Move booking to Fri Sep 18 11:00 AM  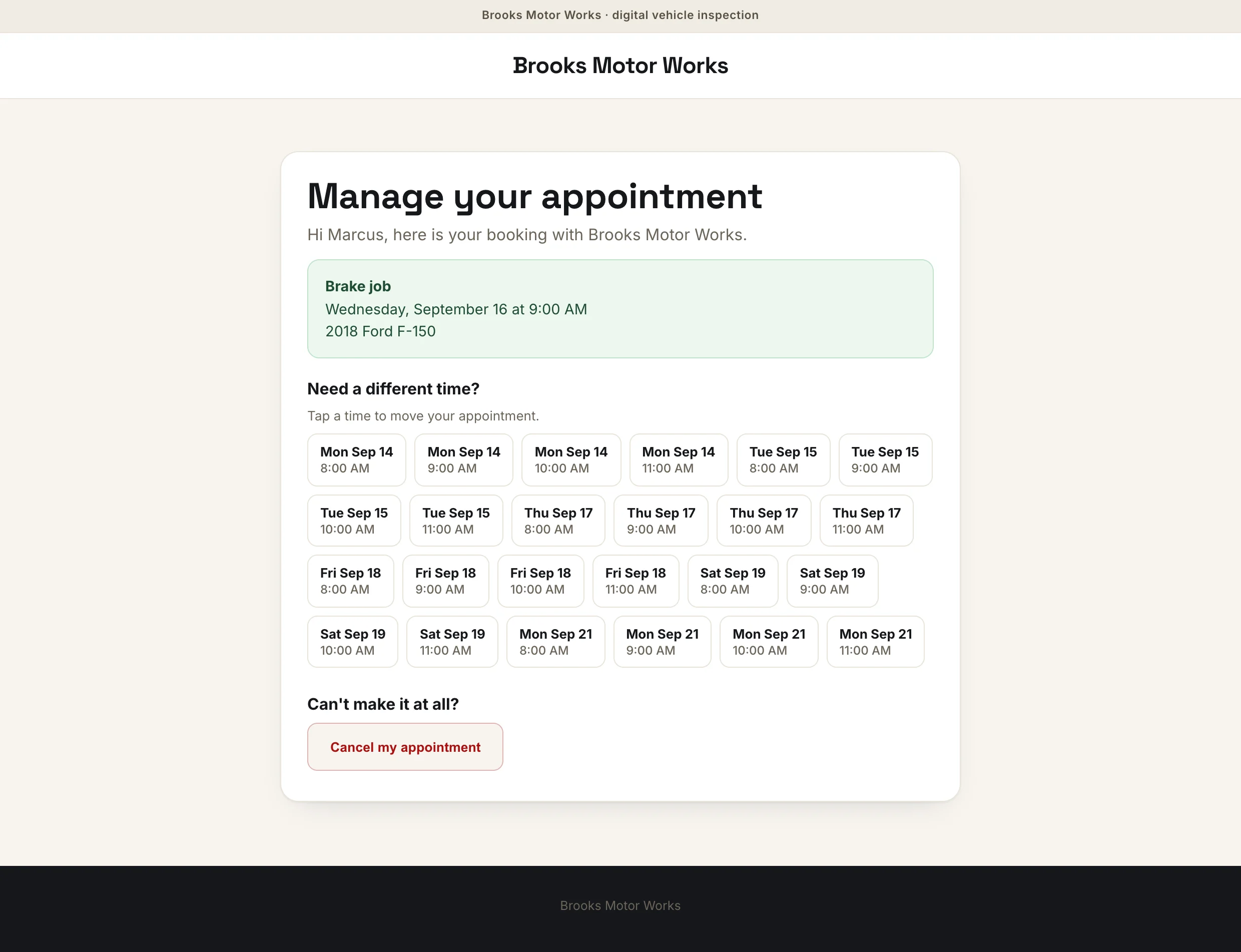(636, 581)
